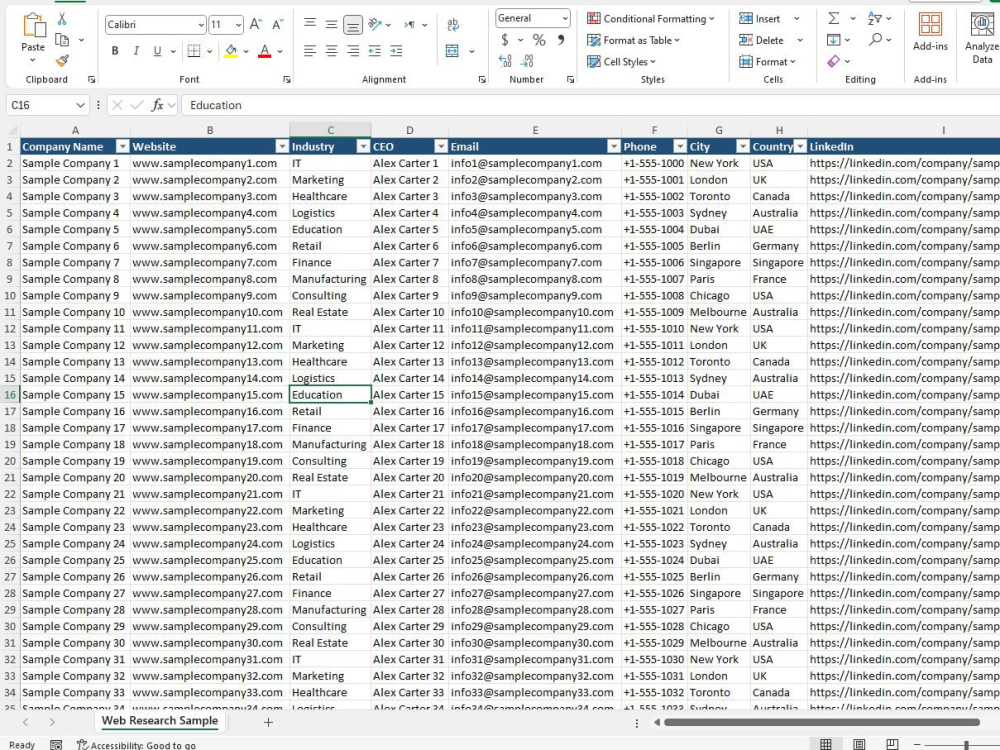The image size is (1000, 750).
Task: Toggle Bottom Align vertical alignment
Action: point(353,24)
